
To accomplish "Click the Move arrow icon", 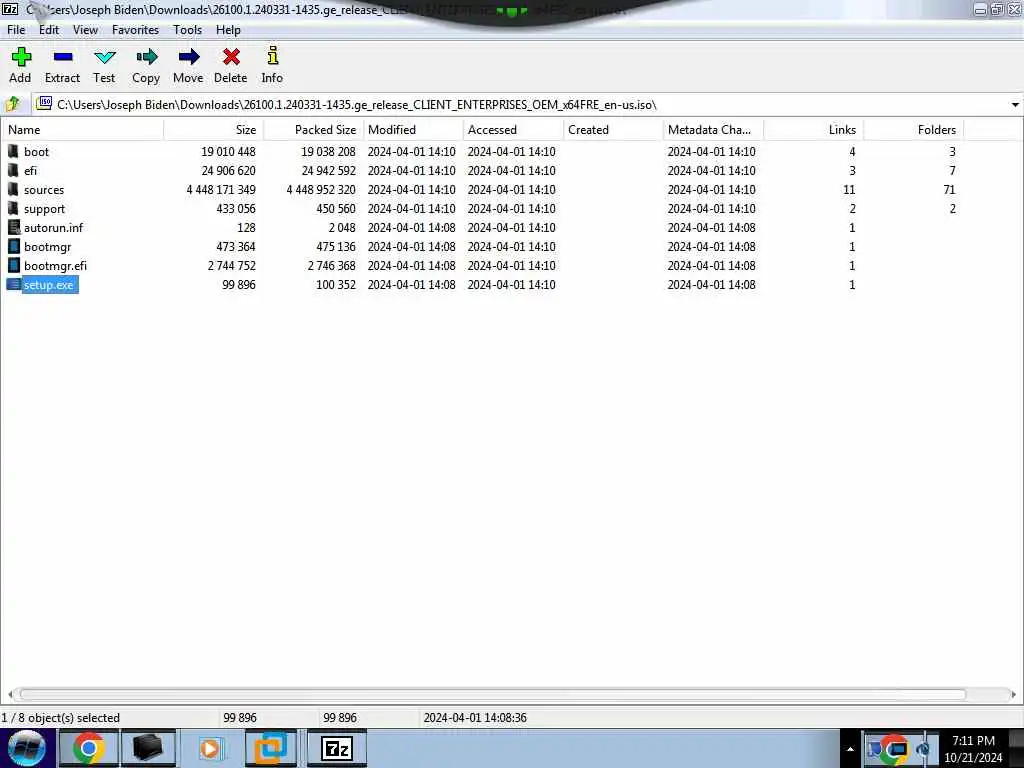I will point(188,57).
